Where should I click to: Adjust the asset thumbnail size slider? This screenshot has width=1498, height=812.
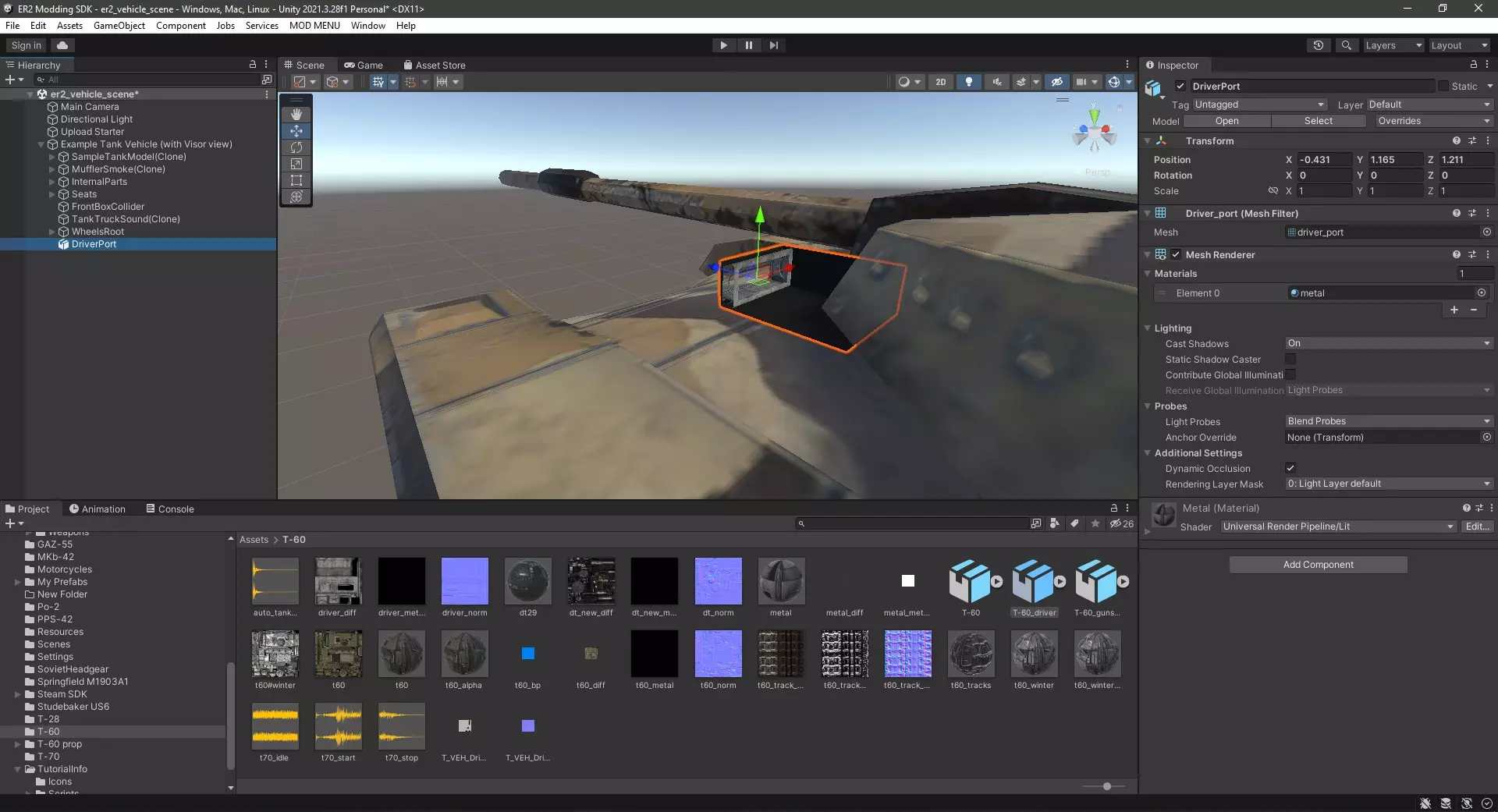click(1106, 786)
